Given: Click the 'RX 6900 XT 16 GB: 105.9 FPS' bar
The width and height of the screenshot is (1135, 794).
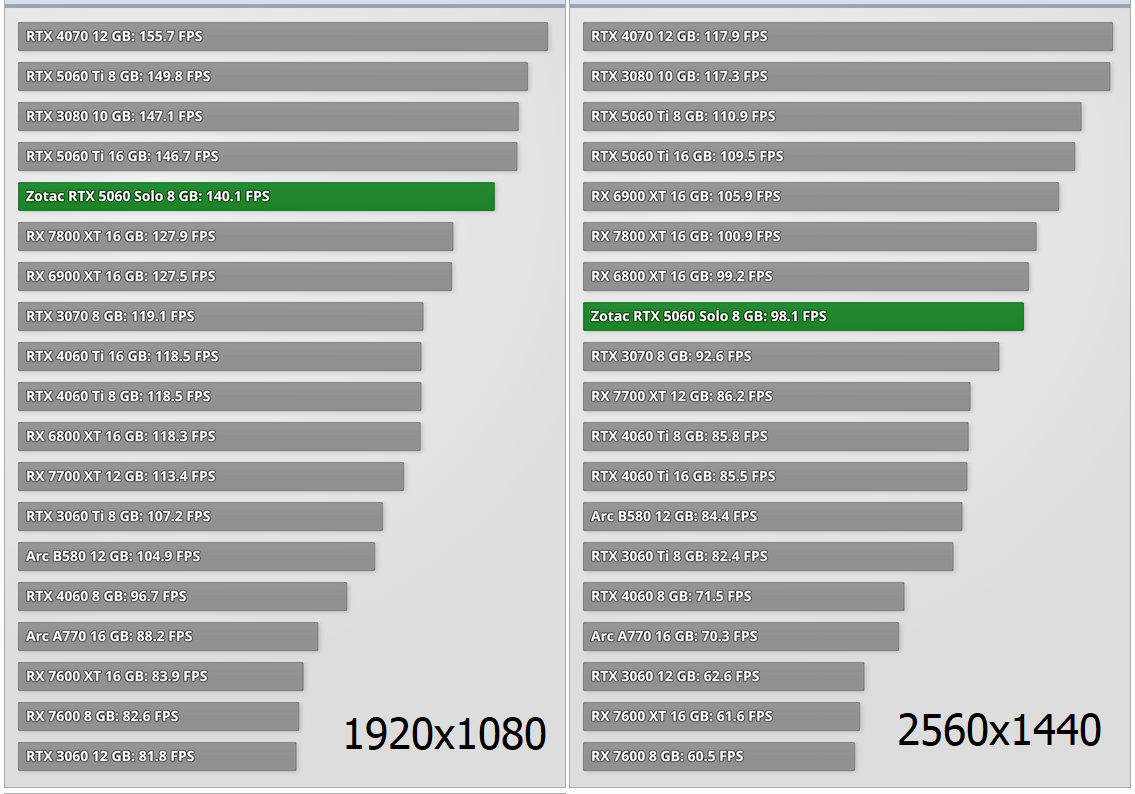Looking at the screenshot, I should 821,196.
